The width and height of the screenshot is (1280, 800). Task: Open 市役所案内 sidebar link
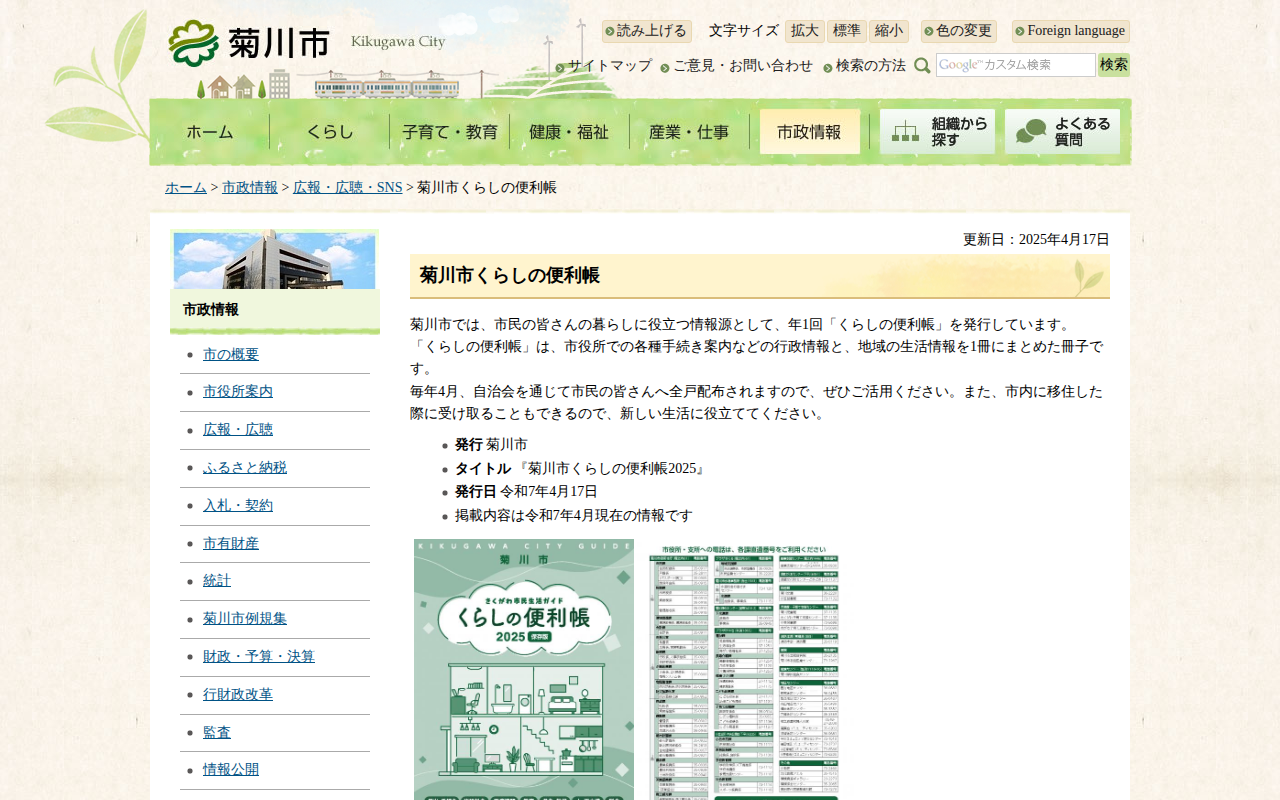click(238, 392)
